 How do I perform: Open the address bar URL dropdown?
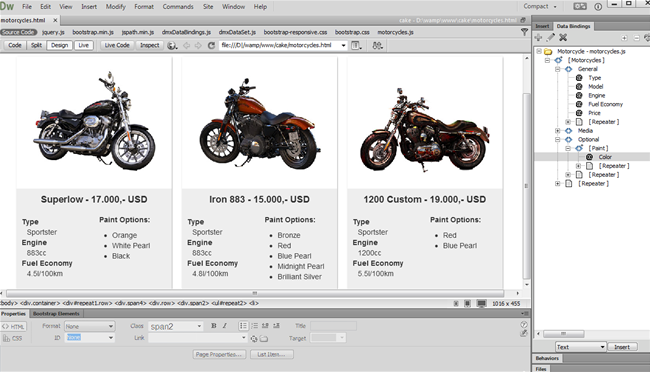[344, 46]
